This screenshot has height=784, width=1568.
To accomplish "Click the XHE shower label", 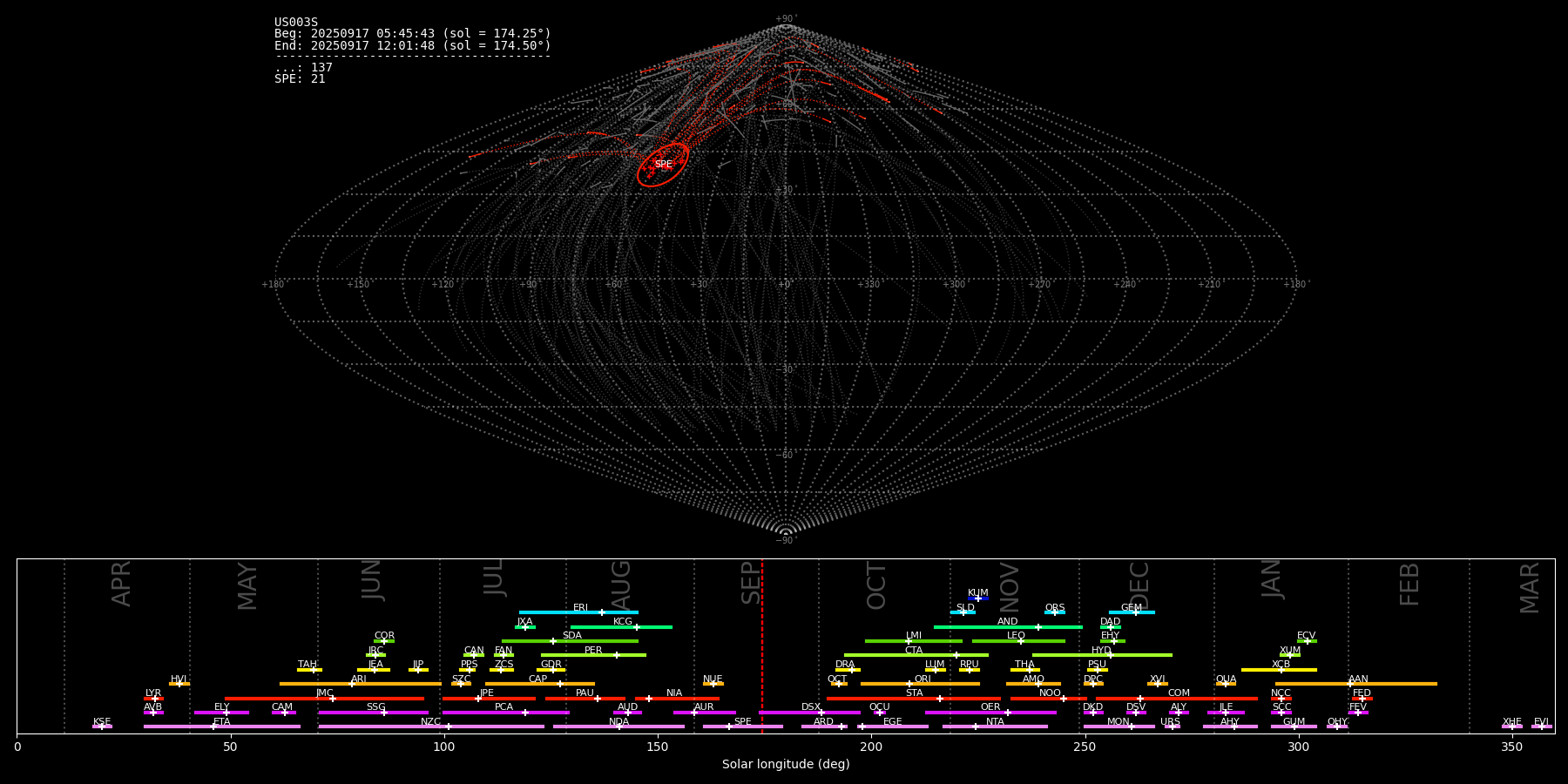I will (x=1511, y=722).
